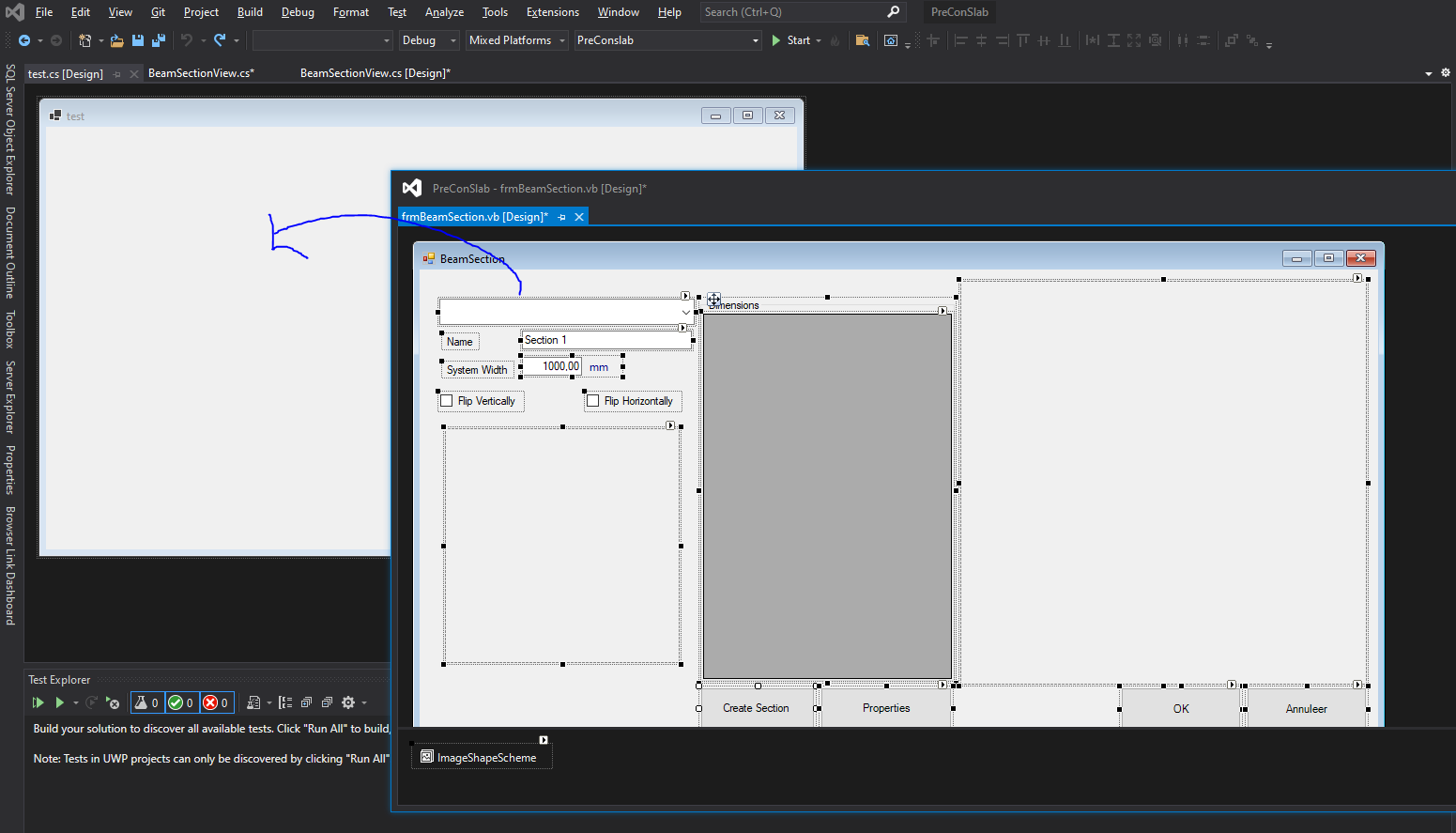
Task: Select the ImageShapeScheme component
Action: pyautogui.click(x=482, y=757)
